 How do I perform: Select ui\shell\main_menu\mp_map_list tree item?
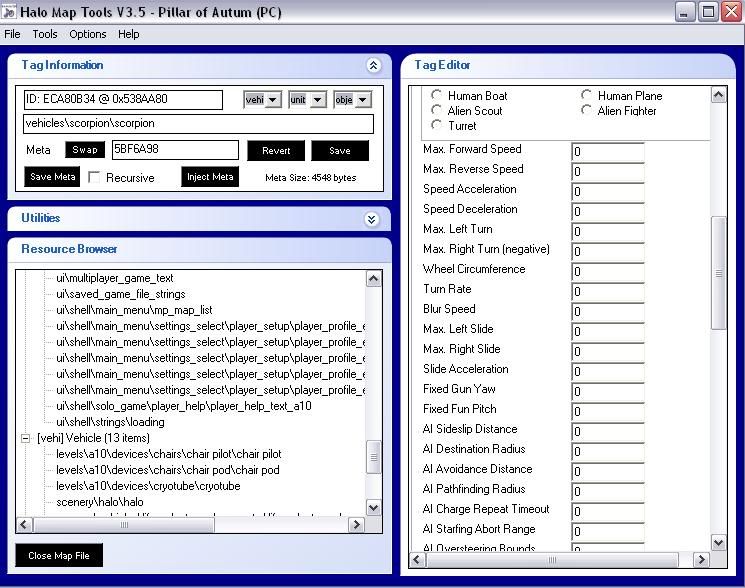coord(134,310)
